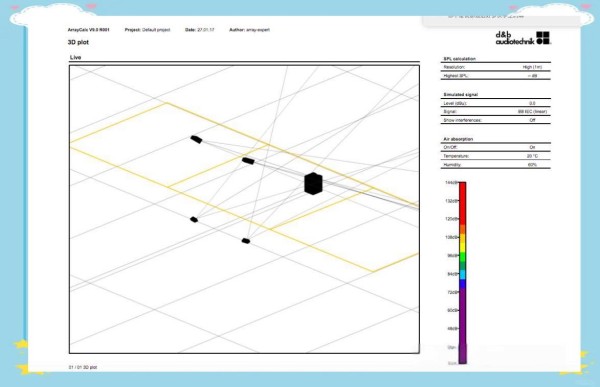Select the 3D plot page title

(78, 42)
